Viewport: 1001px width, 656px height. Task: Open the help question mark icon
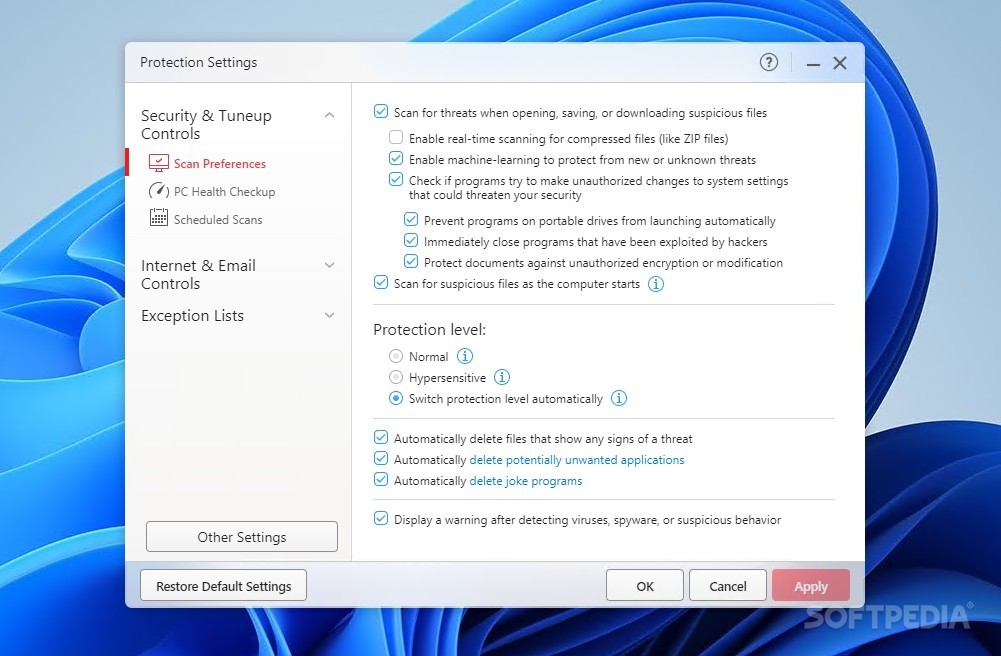pos(769,63)
